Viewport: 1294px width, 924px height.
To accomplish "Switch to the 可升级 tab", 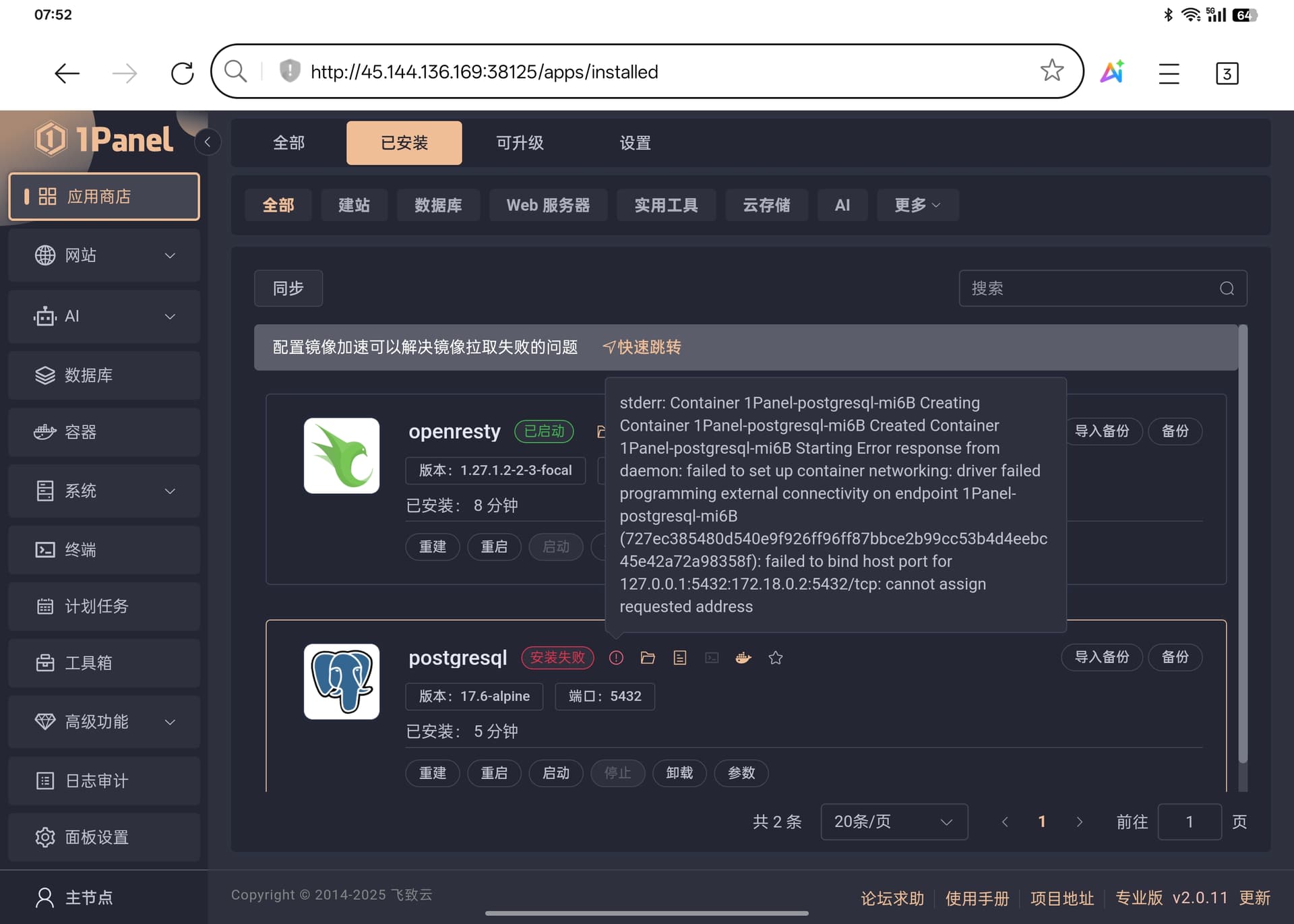I will pos(520,143).
